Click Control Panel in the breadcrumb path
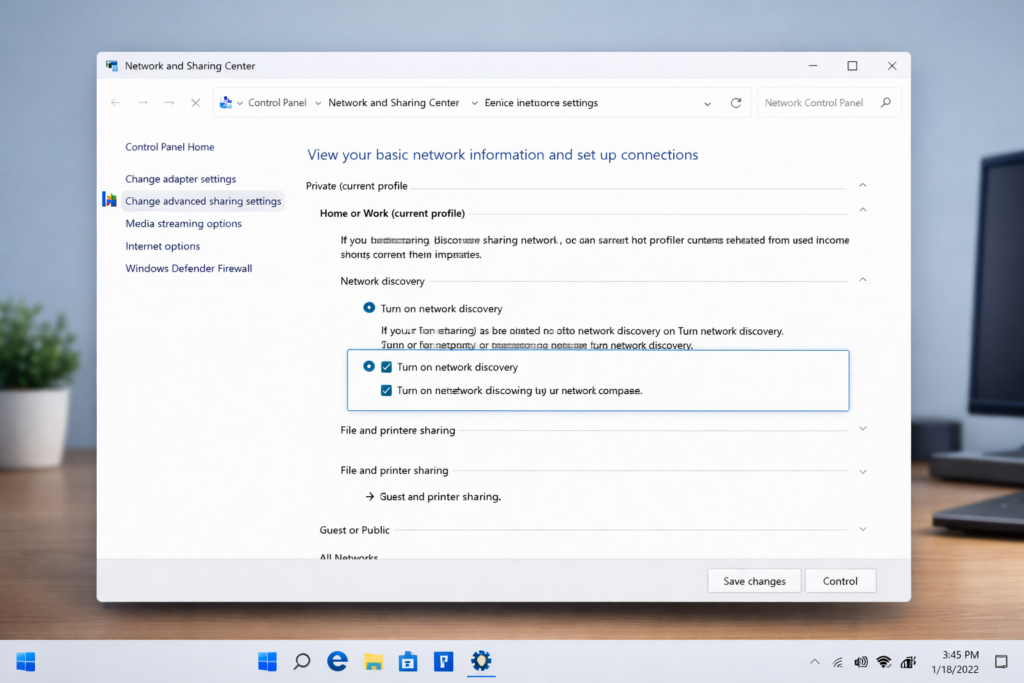This screenshot has width=1024, height=683. pyautogui.click(x=277, y=103)
